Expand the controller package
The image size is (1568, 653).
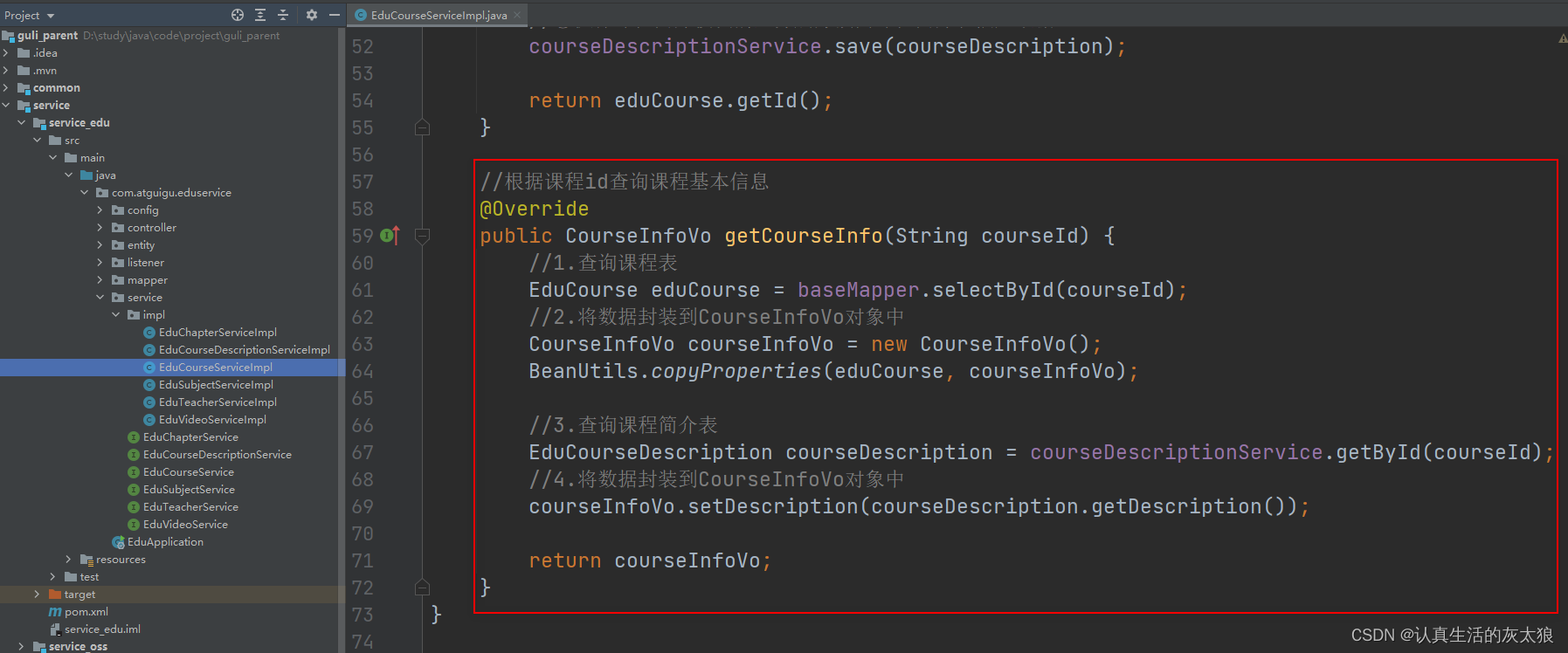point(100,228)
